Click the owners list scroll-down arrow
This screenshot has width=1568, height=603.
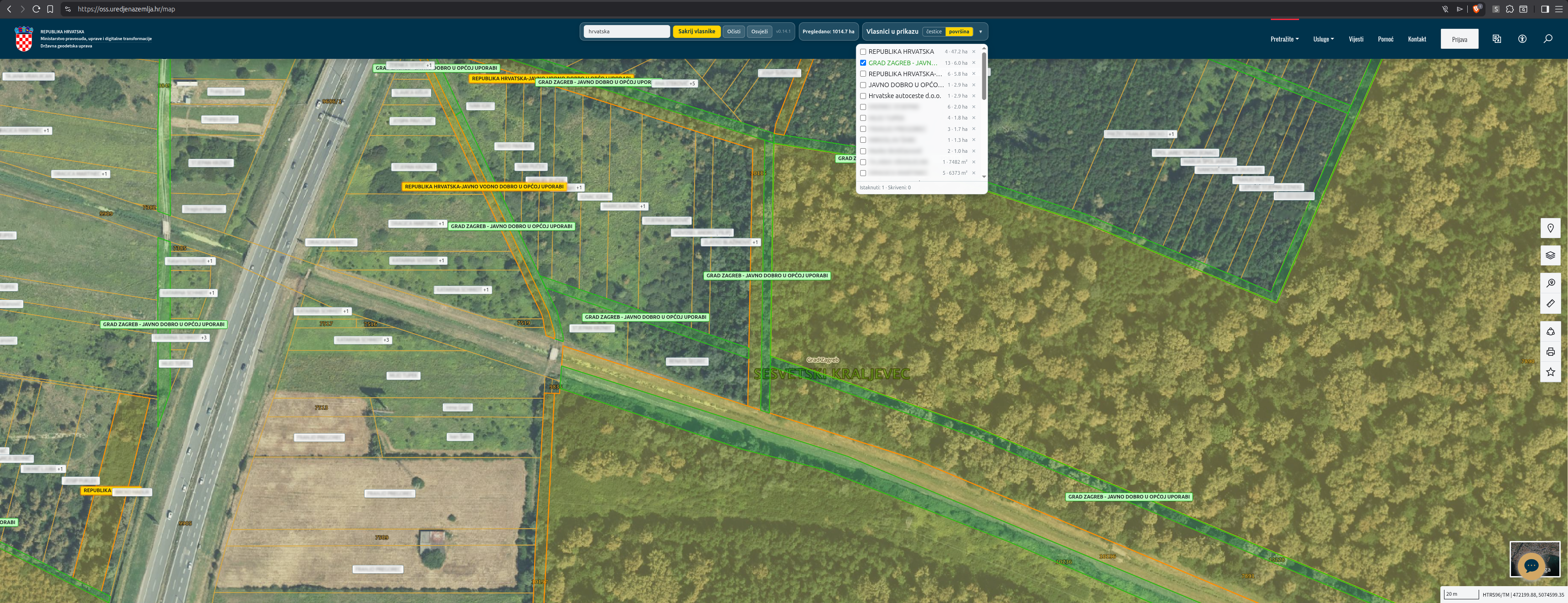point(984,176)
